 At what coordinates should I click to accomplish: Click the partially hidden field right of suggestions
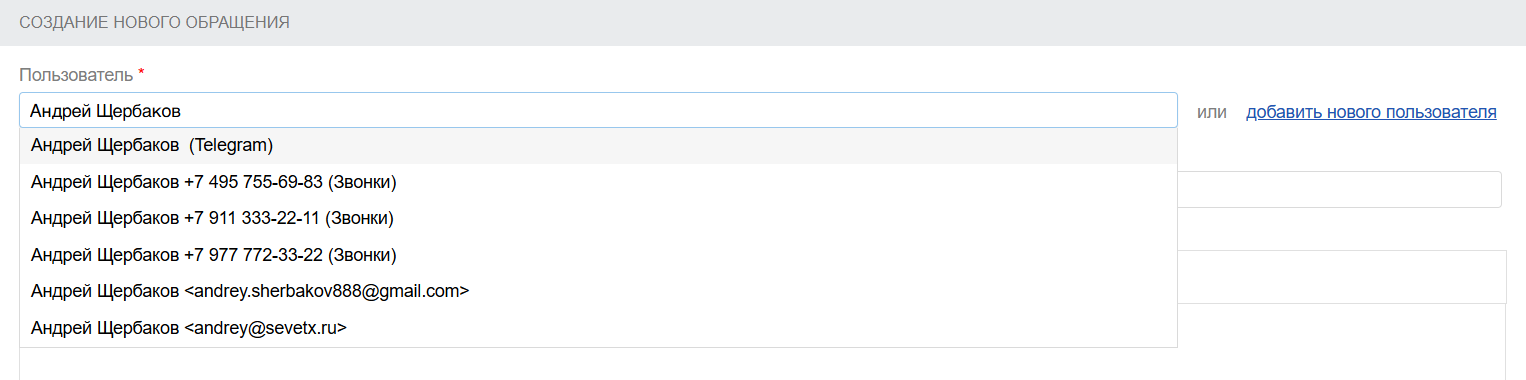coord(1340,189)
